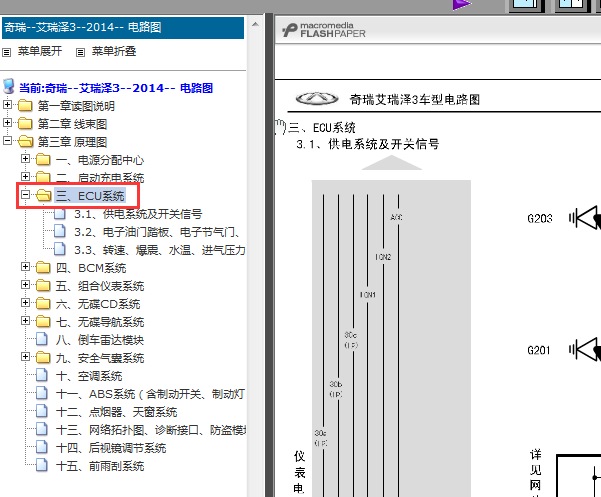Click the purple play arrow icon
The width and height of the screenshot is (601, 497).
(461, 5)
